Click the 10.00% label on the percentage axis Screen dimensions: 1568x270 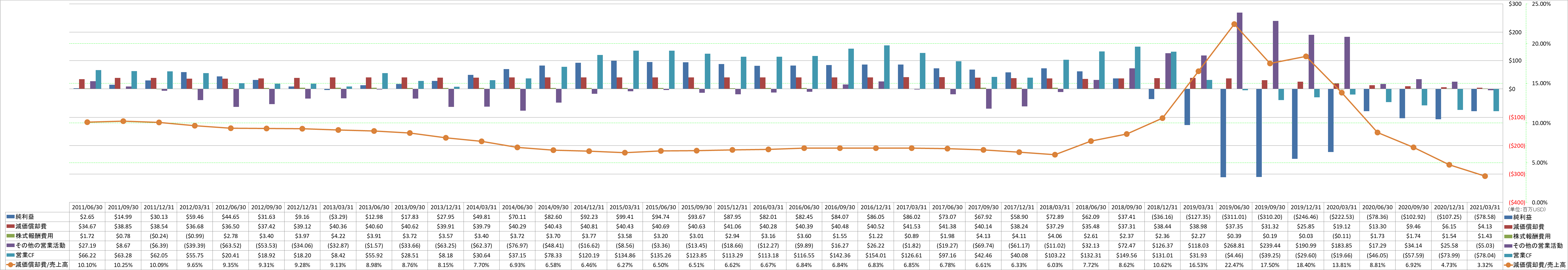point(1541,123)
